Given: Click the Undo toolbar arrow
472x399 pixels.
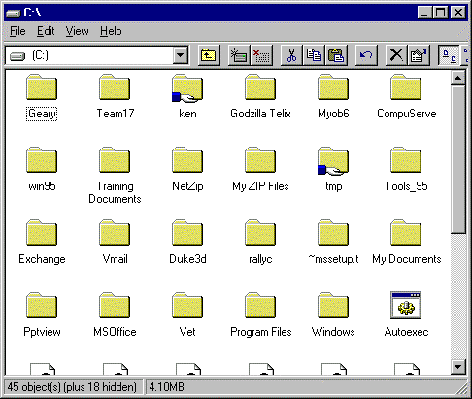Looking at the screenshot, I should pyautogui.click(x=366, y=55).
